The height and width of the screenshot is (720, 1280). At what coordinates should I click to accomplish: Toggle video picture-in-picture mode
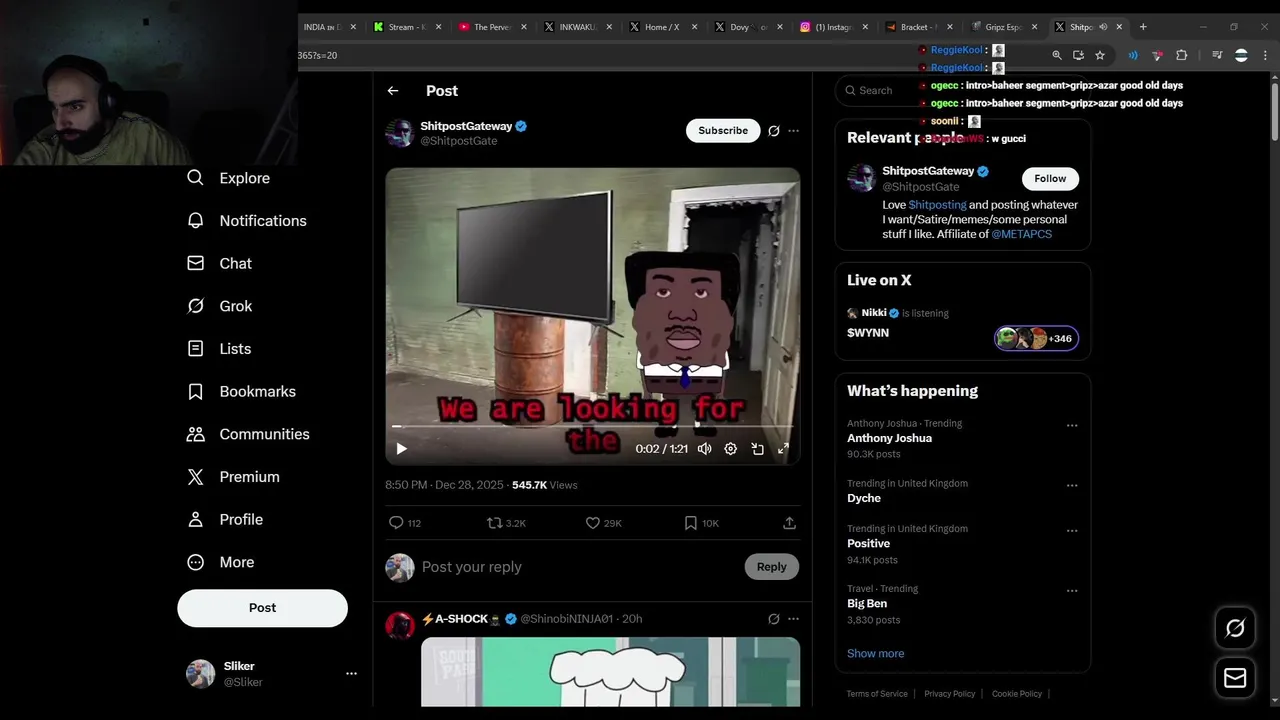[758, 449]
